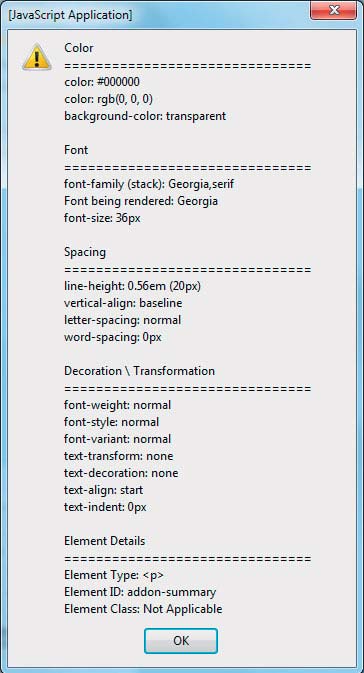Image resolution: width=364 pixels, height=673 pixels.
Task: Click the line-height 0.56em line
Action: click(x=132, y=286)
